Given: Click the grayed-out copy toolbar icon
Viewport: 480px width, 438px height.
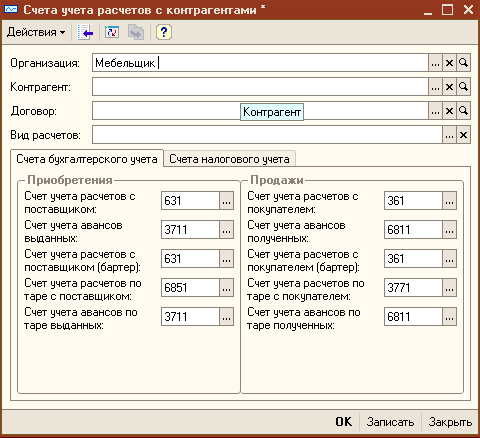Looking at the screenshot, I should tap(136, 32).
